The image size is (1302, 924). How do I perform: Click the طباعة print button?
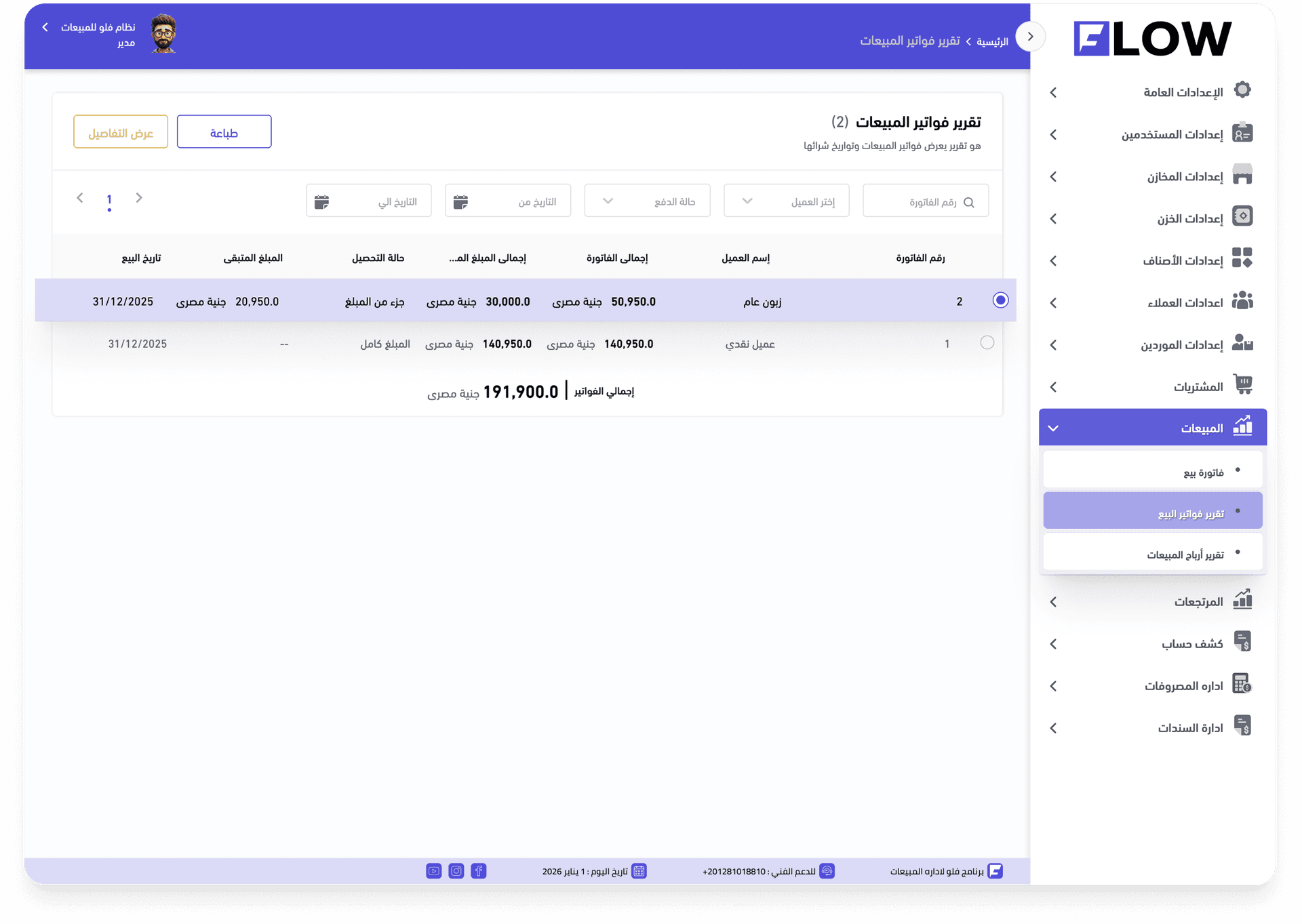224,132
